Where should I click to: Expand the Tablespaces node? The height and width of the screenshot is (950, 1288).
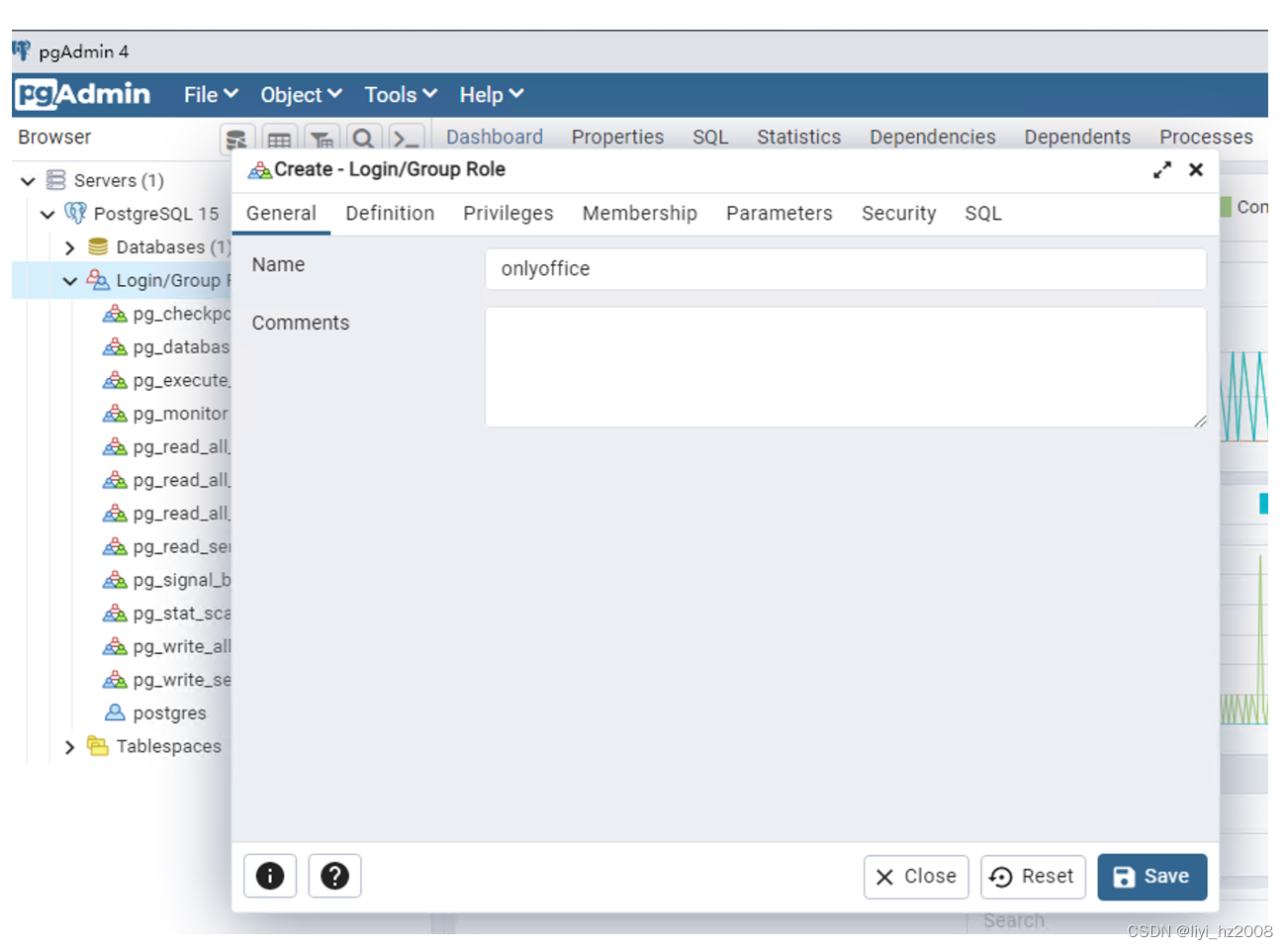(69, 747)
